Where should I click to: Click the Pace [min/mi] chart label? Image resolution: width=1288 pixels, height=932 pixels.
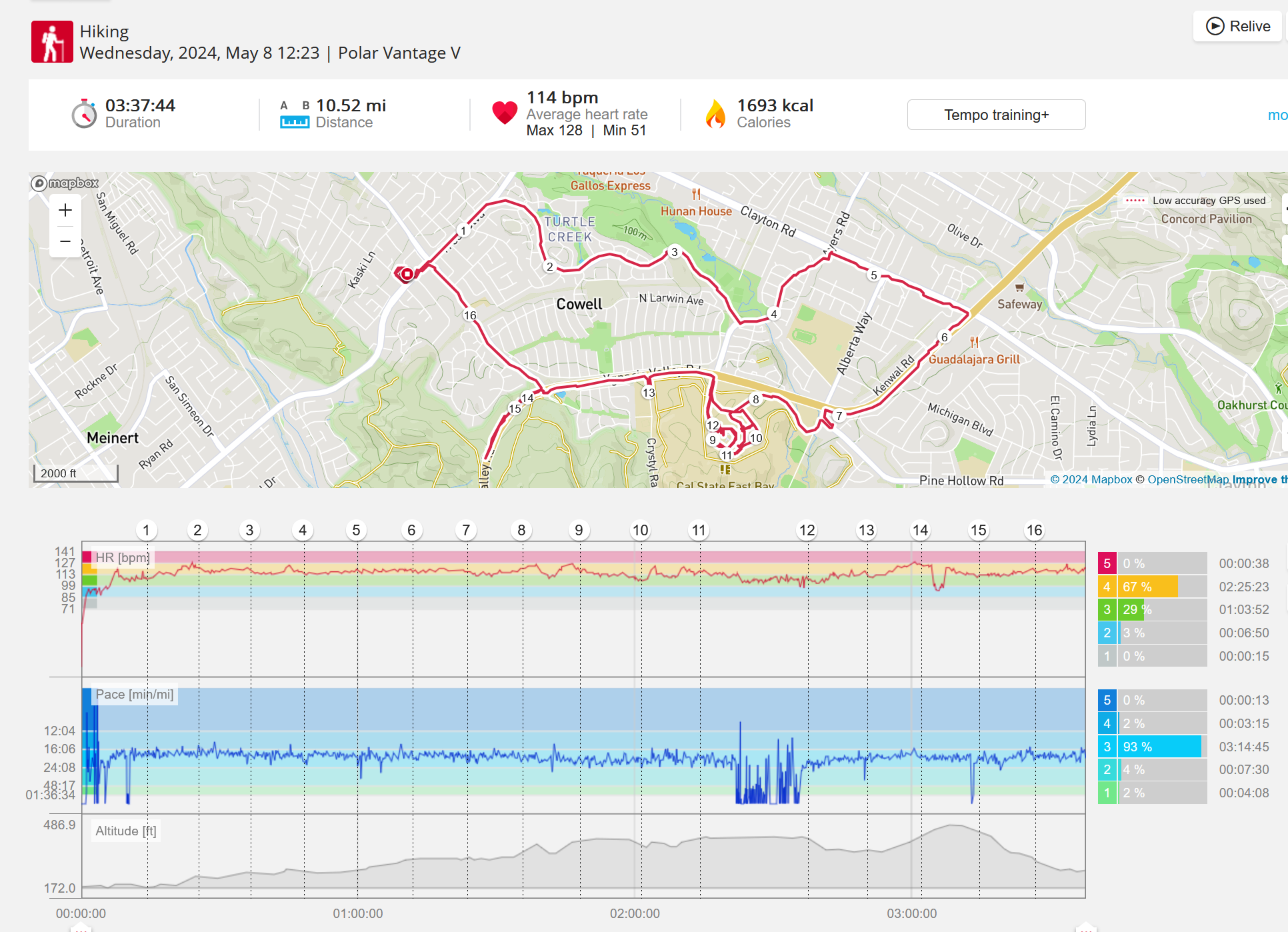tap(135, 694)
